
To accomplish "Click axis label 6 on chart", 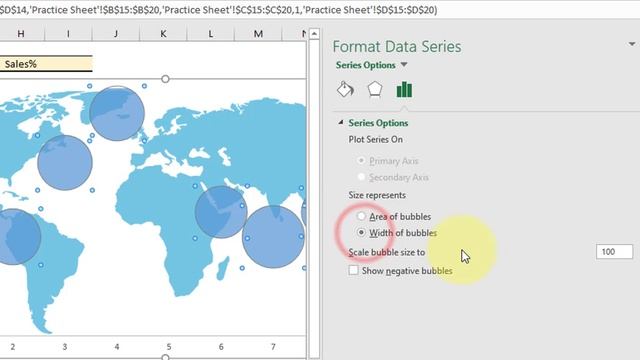I will (x=221, y=347).
